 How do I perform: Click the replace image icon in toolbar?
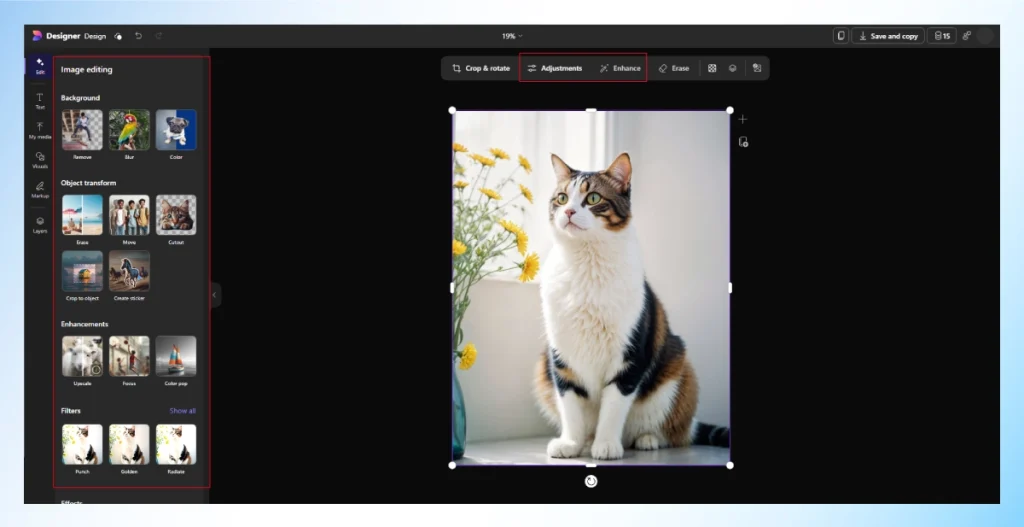click(x=757, y=68)
